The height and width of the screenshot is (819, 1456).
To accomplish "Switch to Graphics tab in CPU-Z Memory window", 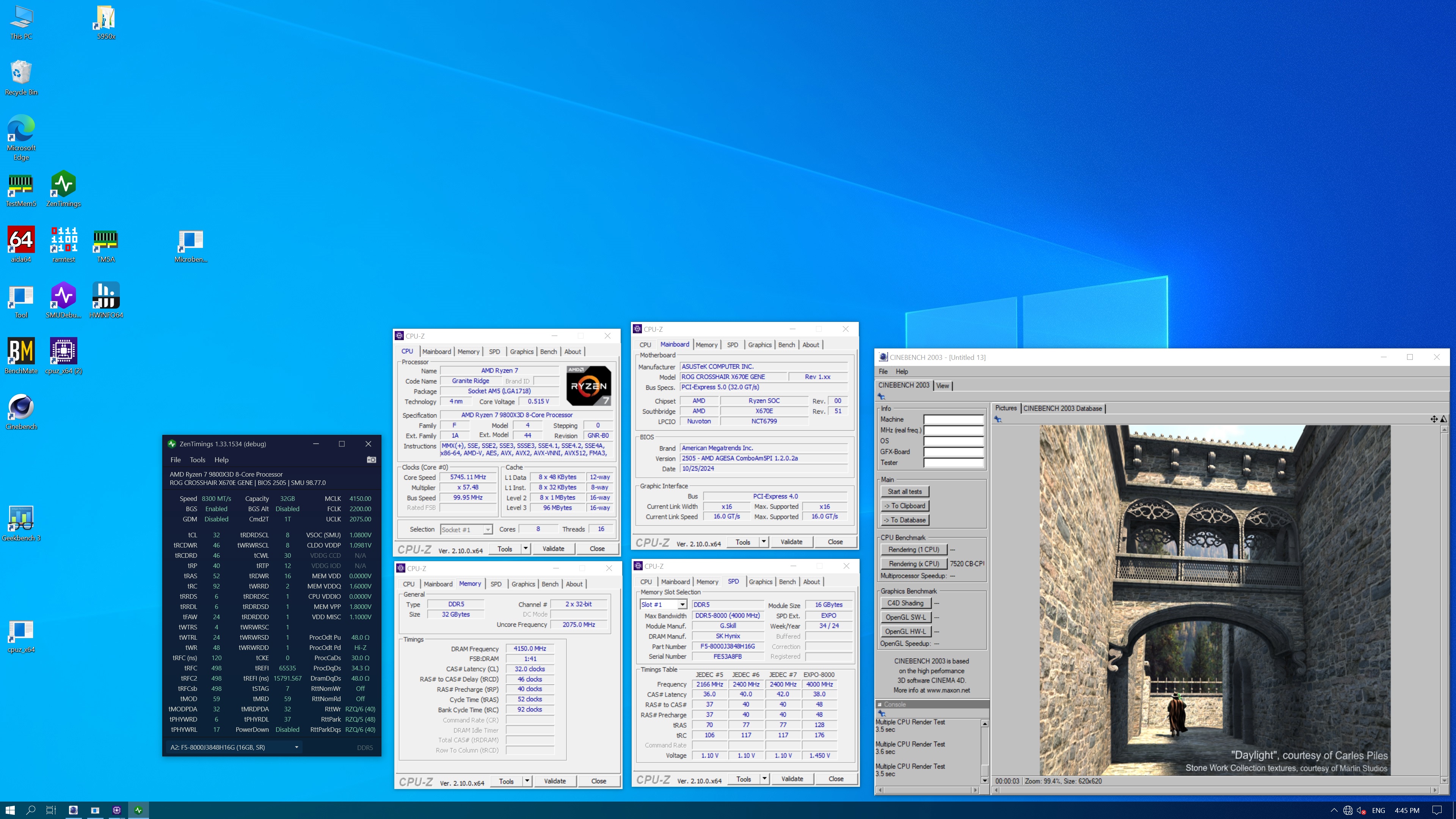I will [523, 584].
